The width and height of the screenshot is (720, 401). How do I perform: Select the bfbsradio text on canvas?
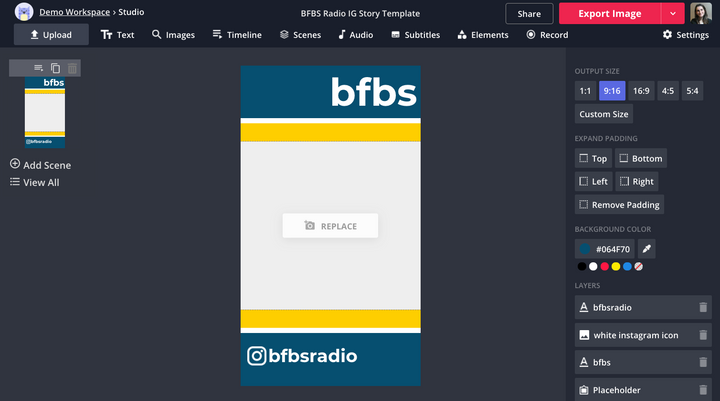tap(313, 356)
